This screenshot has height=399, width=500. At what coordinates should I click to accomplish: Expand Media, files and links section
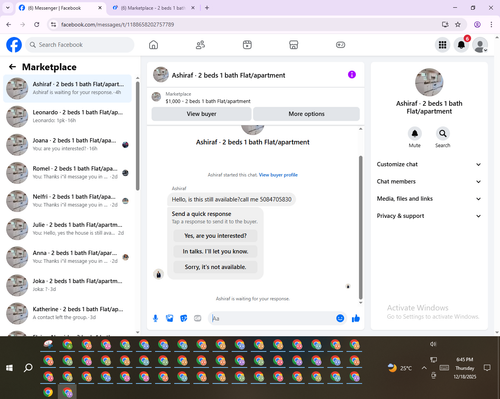tap(429, 199)
